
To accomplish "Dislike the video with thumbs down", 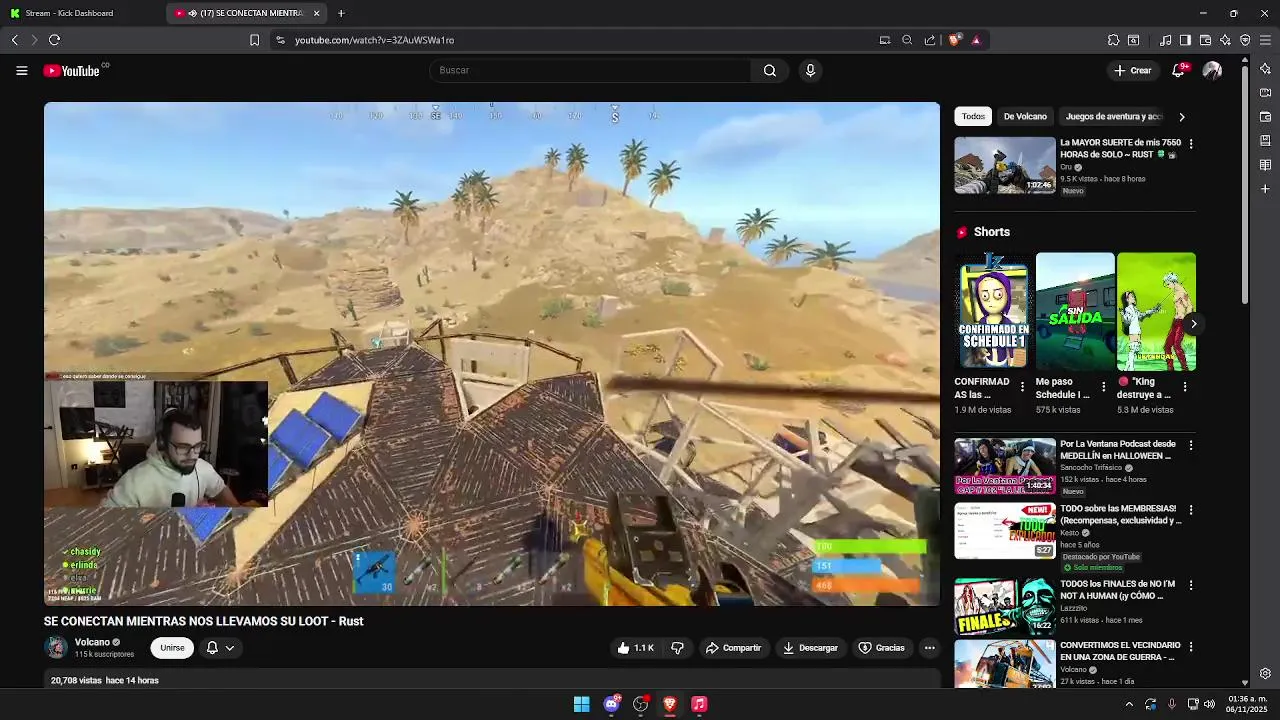I will click(677, 648).
